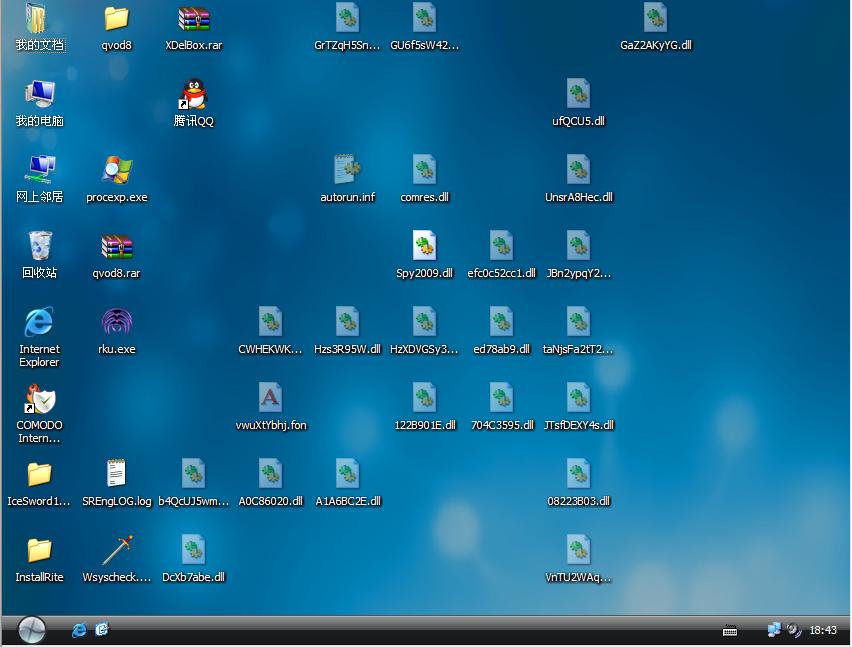Select the XDelBox.rar archive
The height and width of the screenshot is (647, 852).
point(193,20)
